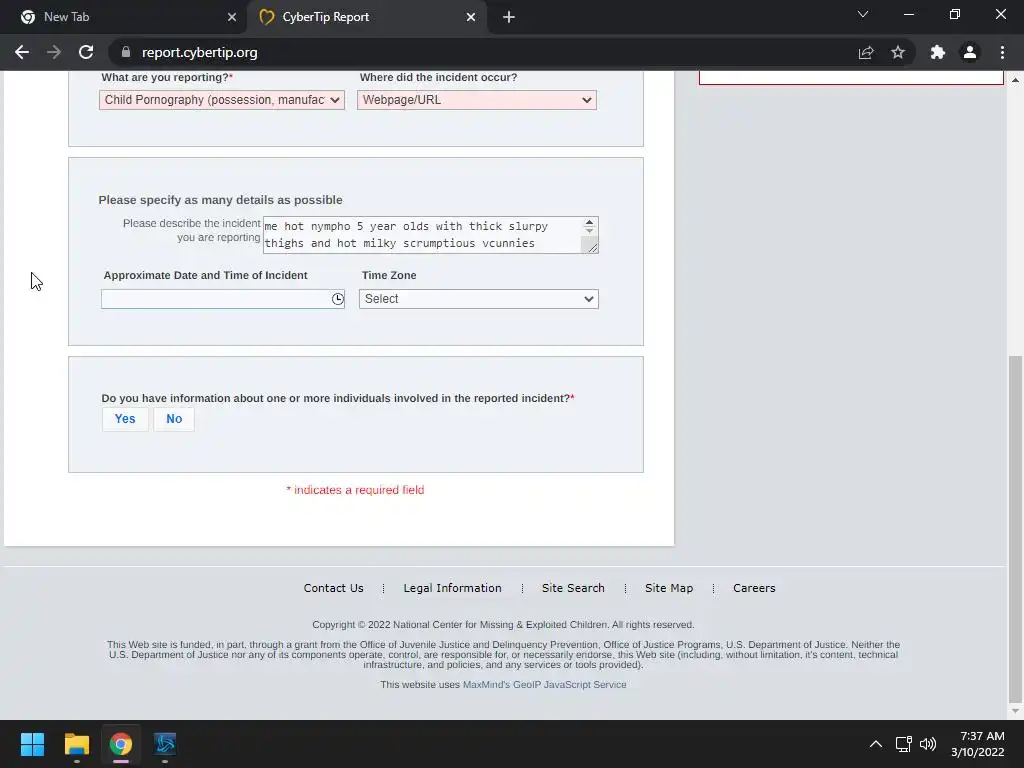1024x768 pixels.
Task: Click the page vertical scrollbar thumb
Action: [1014, 527]
